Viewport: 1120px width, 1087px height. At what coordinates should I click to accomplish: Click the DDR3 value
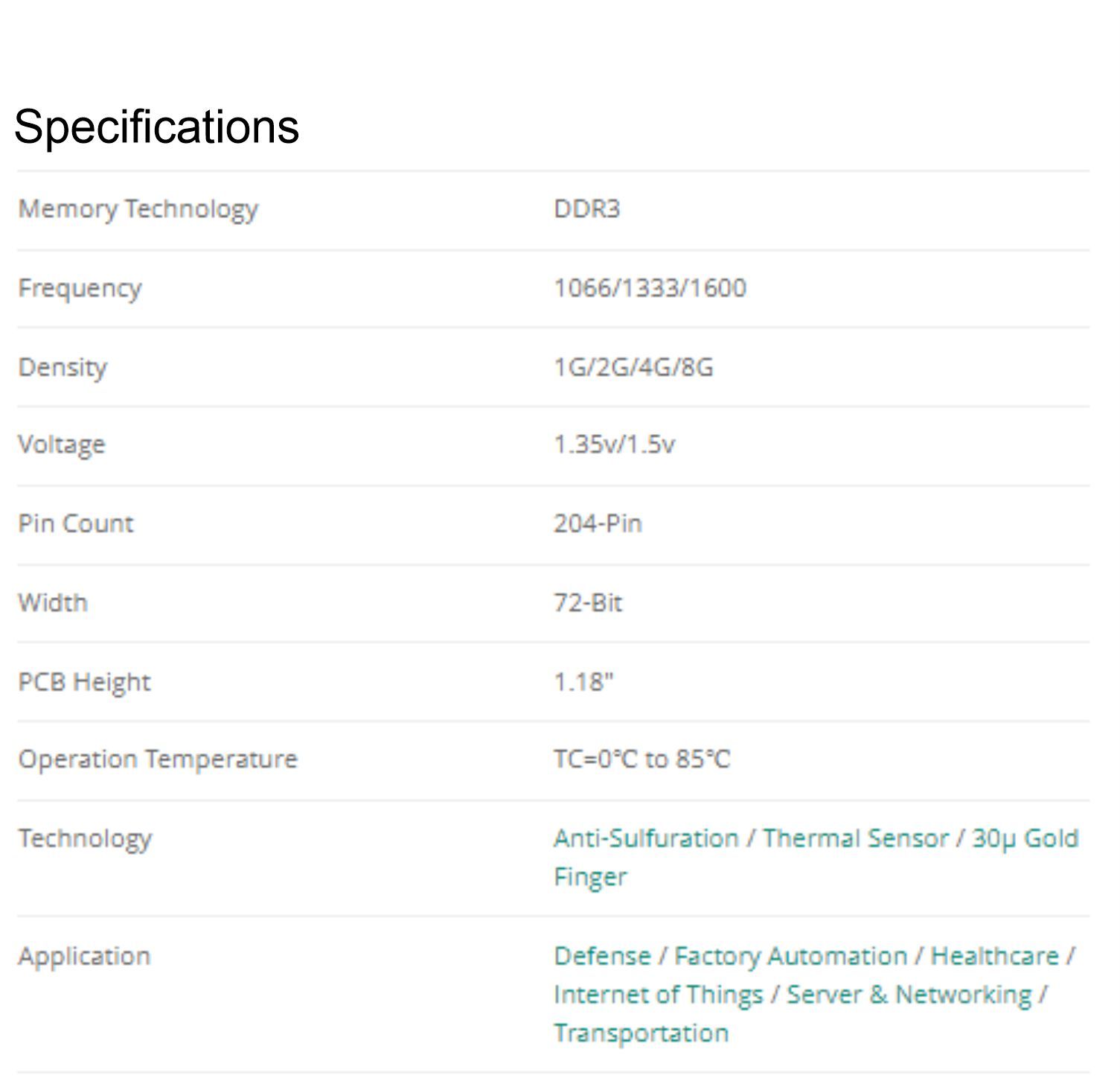(586, 209)
